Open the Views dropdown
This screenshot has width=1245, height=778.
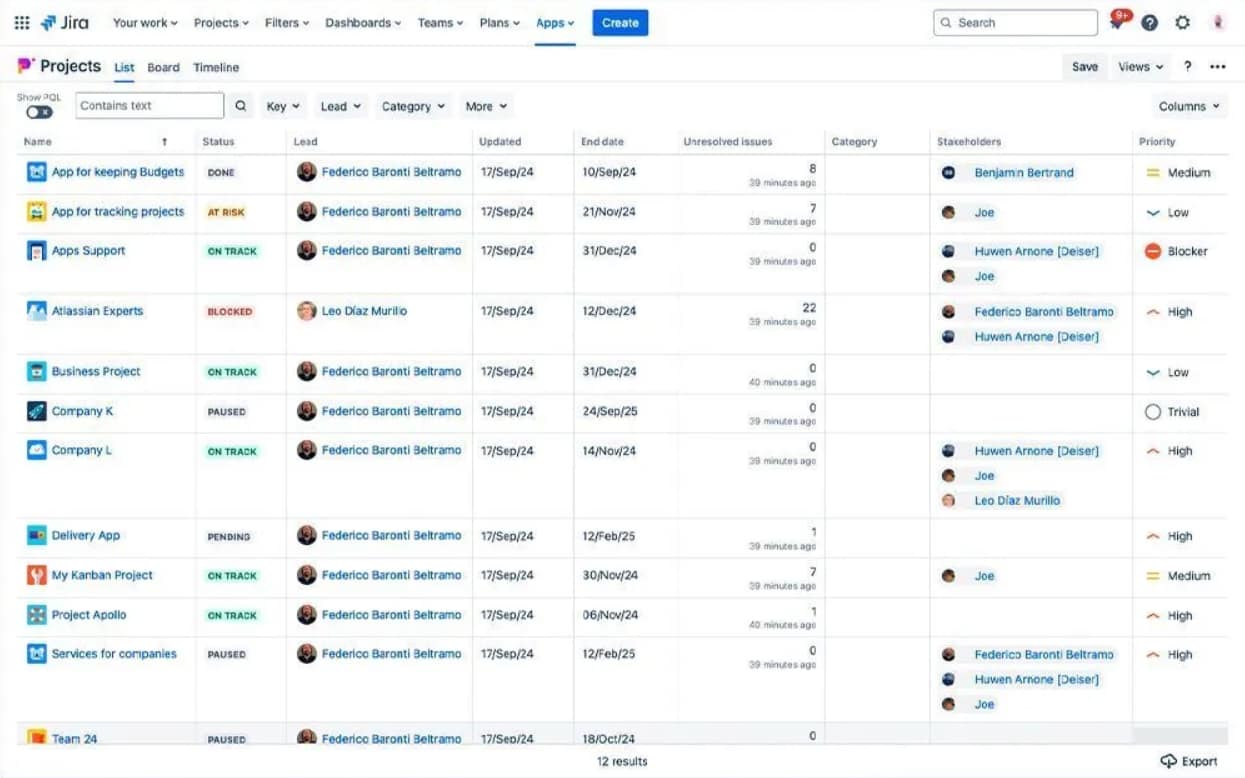click(x=1140, y=67)
